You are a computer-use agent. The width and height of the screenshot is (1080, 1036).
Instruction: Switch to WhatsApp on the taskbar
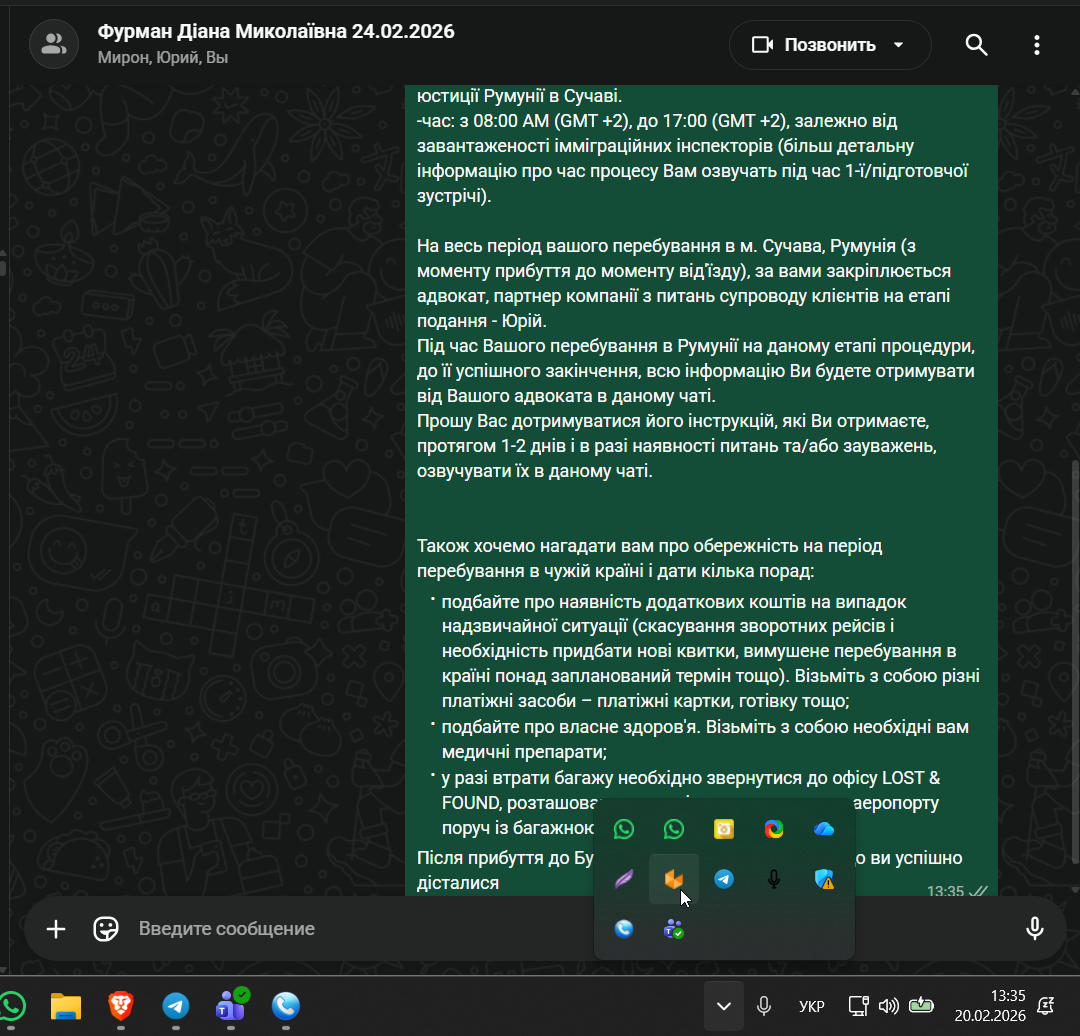(x=11, y=1006)
